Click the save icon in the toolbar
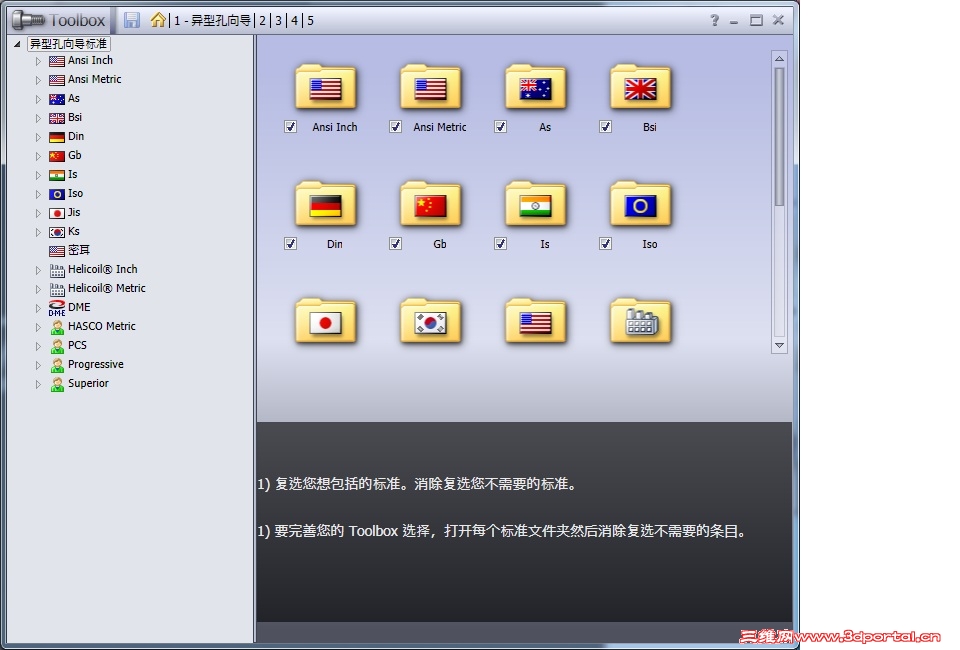Screen dimensions: 960x650 [x=132, y=20]
